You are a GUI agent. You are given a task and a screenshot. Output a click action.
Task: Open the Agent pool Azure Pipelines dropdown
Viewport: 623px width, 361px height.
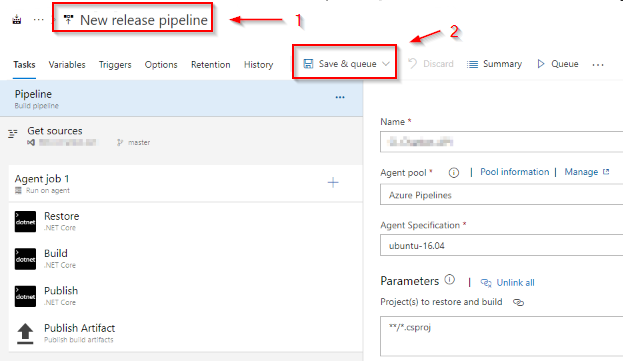coord(501,195)
